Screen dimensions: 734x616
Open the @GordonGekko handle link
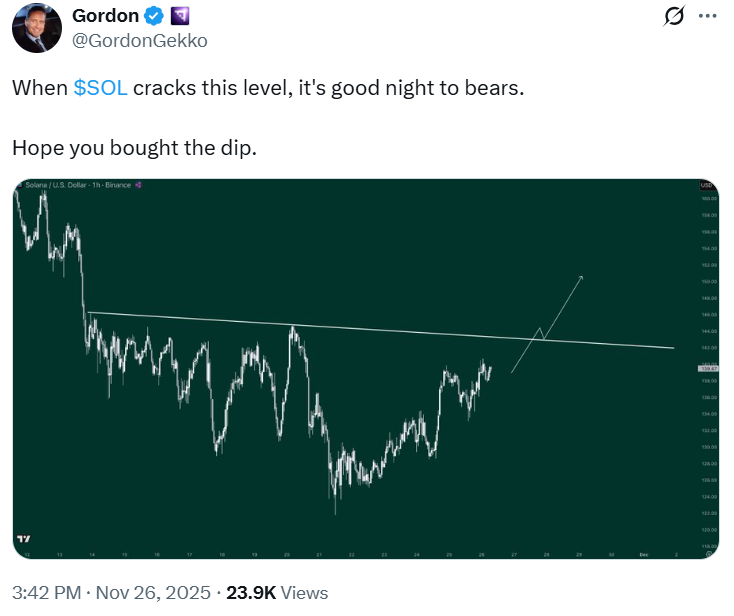point(140,41)
